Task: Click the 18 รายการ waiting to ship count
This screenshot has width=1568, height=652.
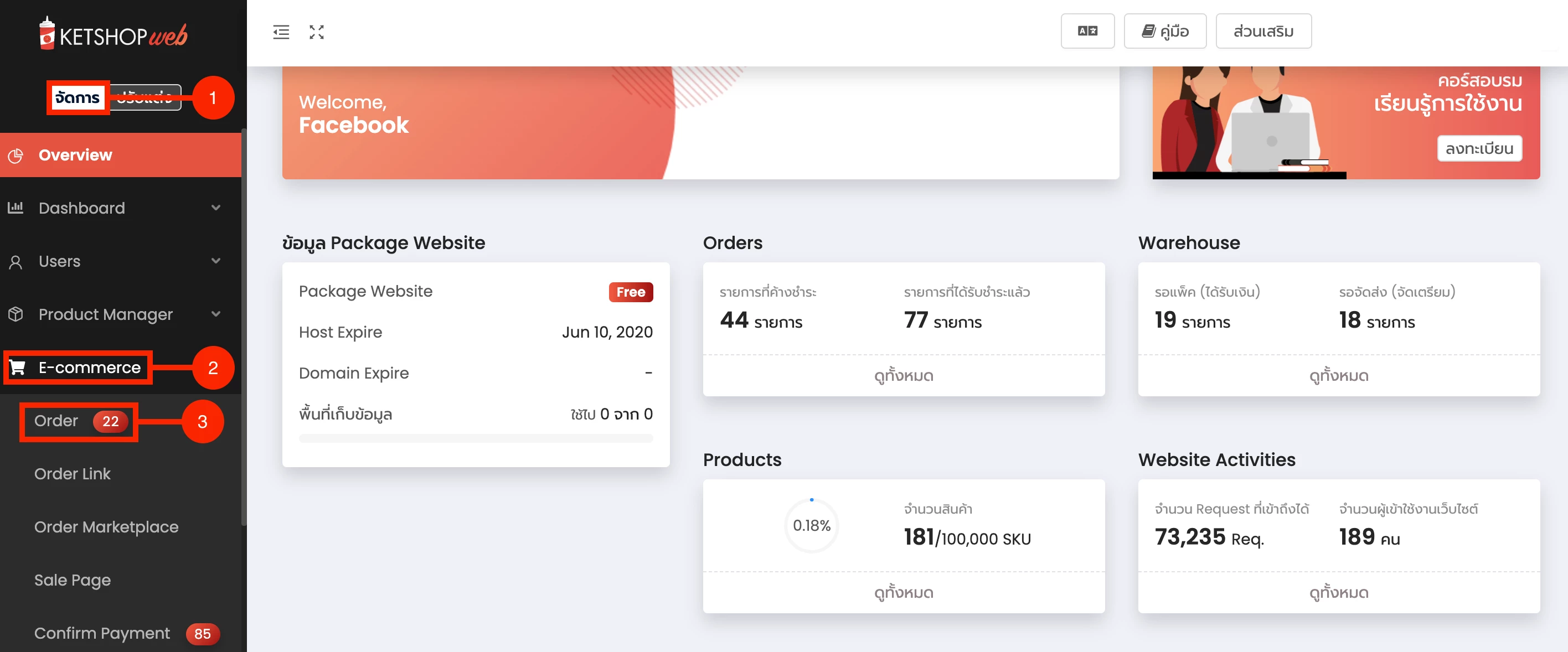Action: point(1376,320)
